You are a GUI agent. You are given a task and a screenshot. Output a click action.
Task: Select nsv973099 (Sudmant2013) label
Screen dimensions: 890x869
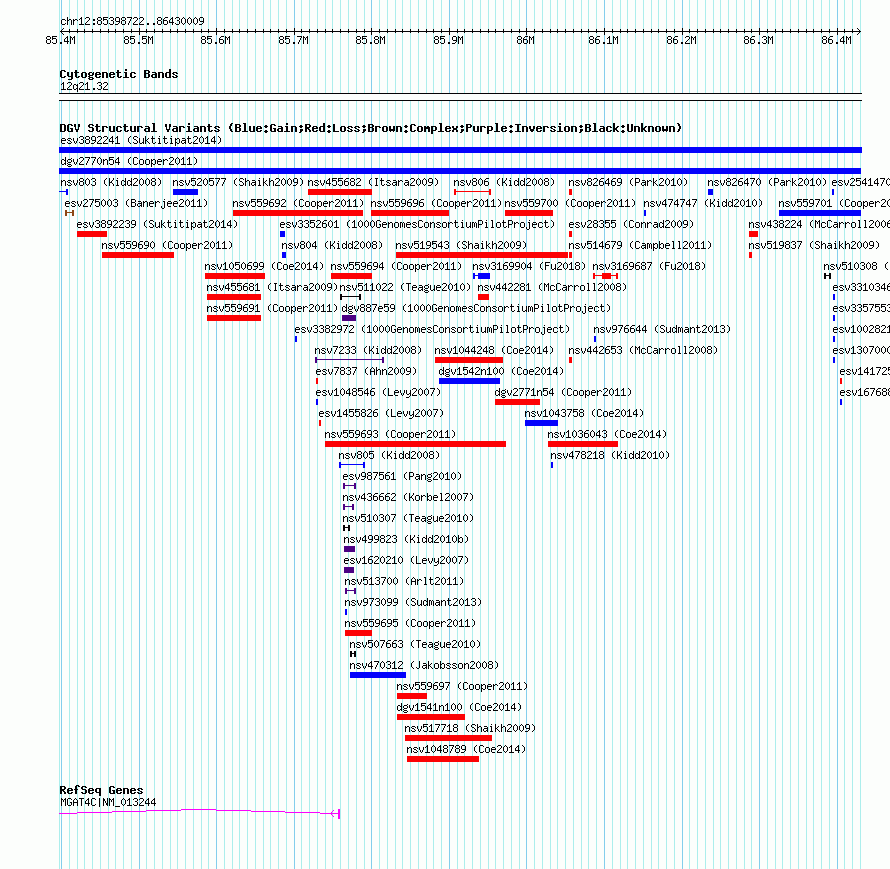tap(413, 602)
